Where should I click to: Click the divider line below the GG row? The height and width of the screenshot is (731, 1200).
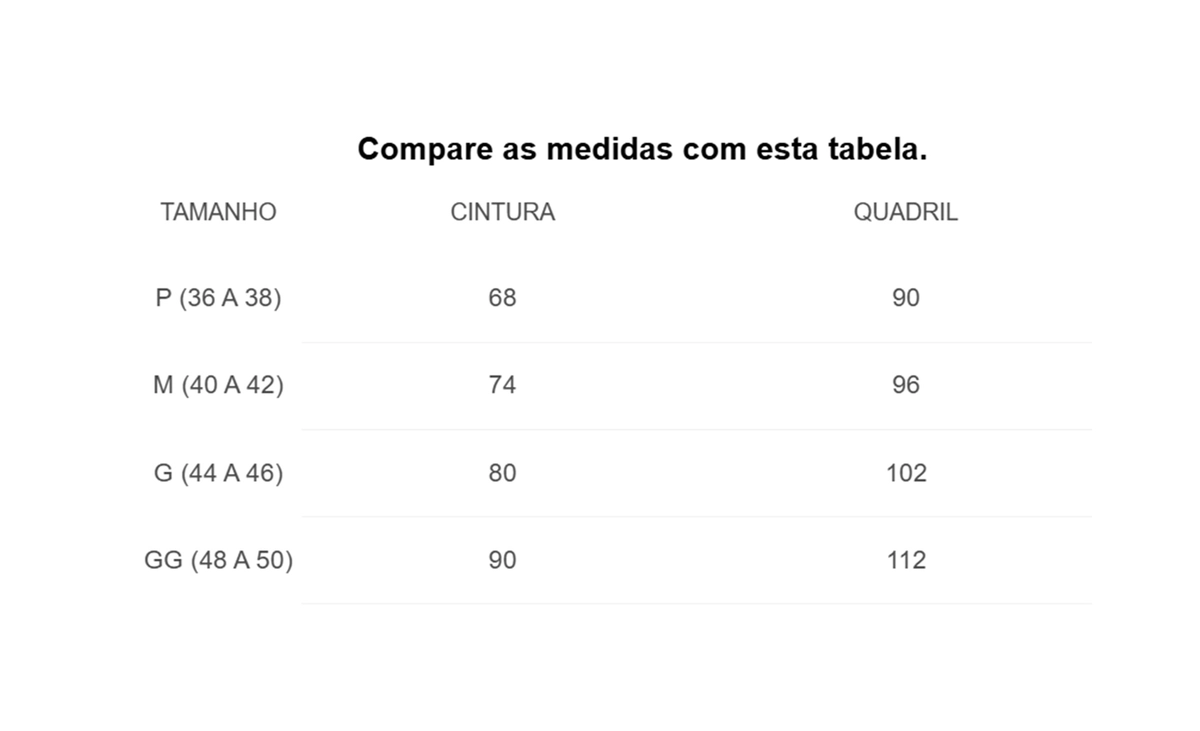pos(696,603)
